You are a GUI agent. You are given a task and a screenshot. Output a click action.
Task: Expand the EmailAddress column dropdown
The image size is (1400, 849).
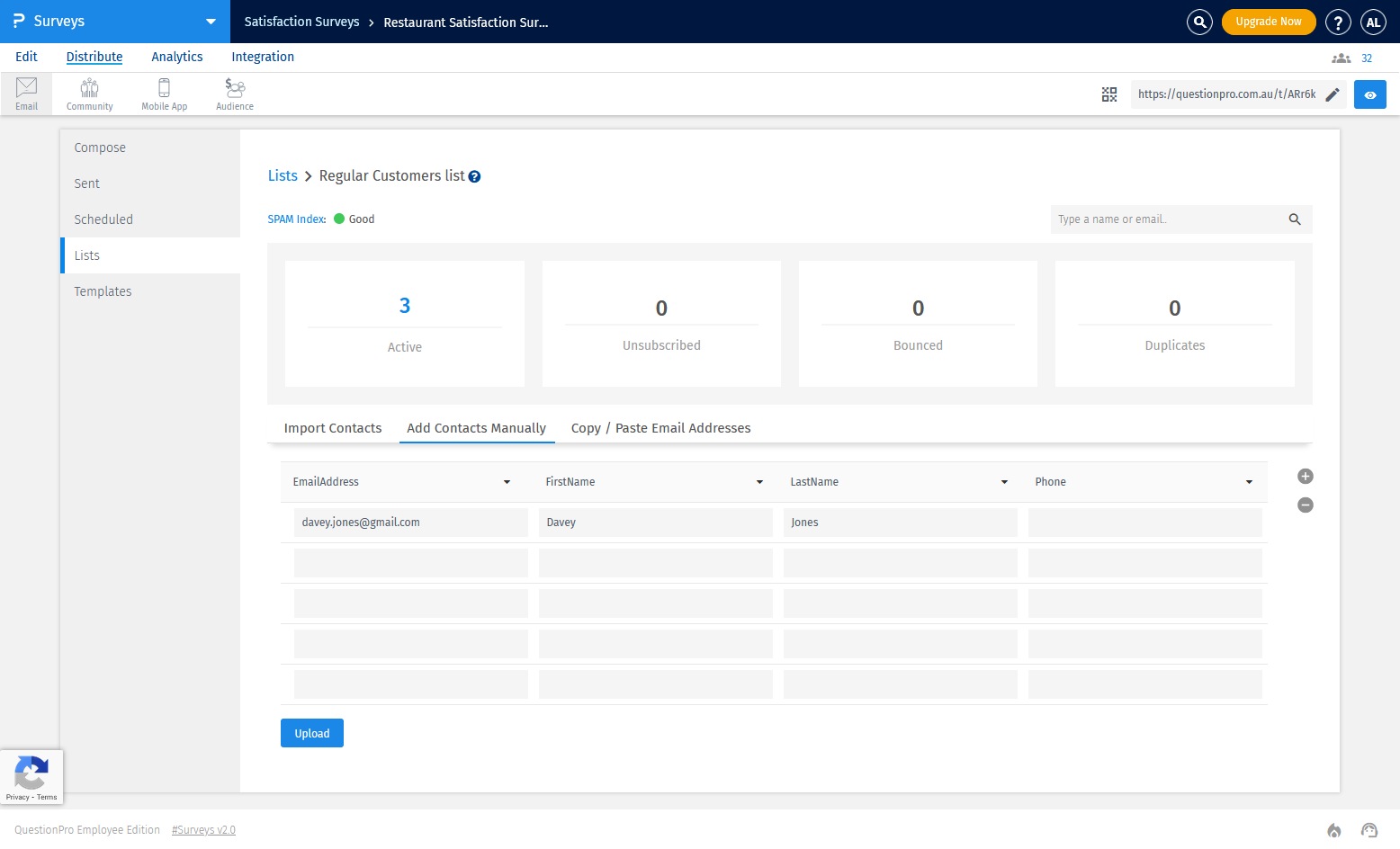tap(507, 482)
